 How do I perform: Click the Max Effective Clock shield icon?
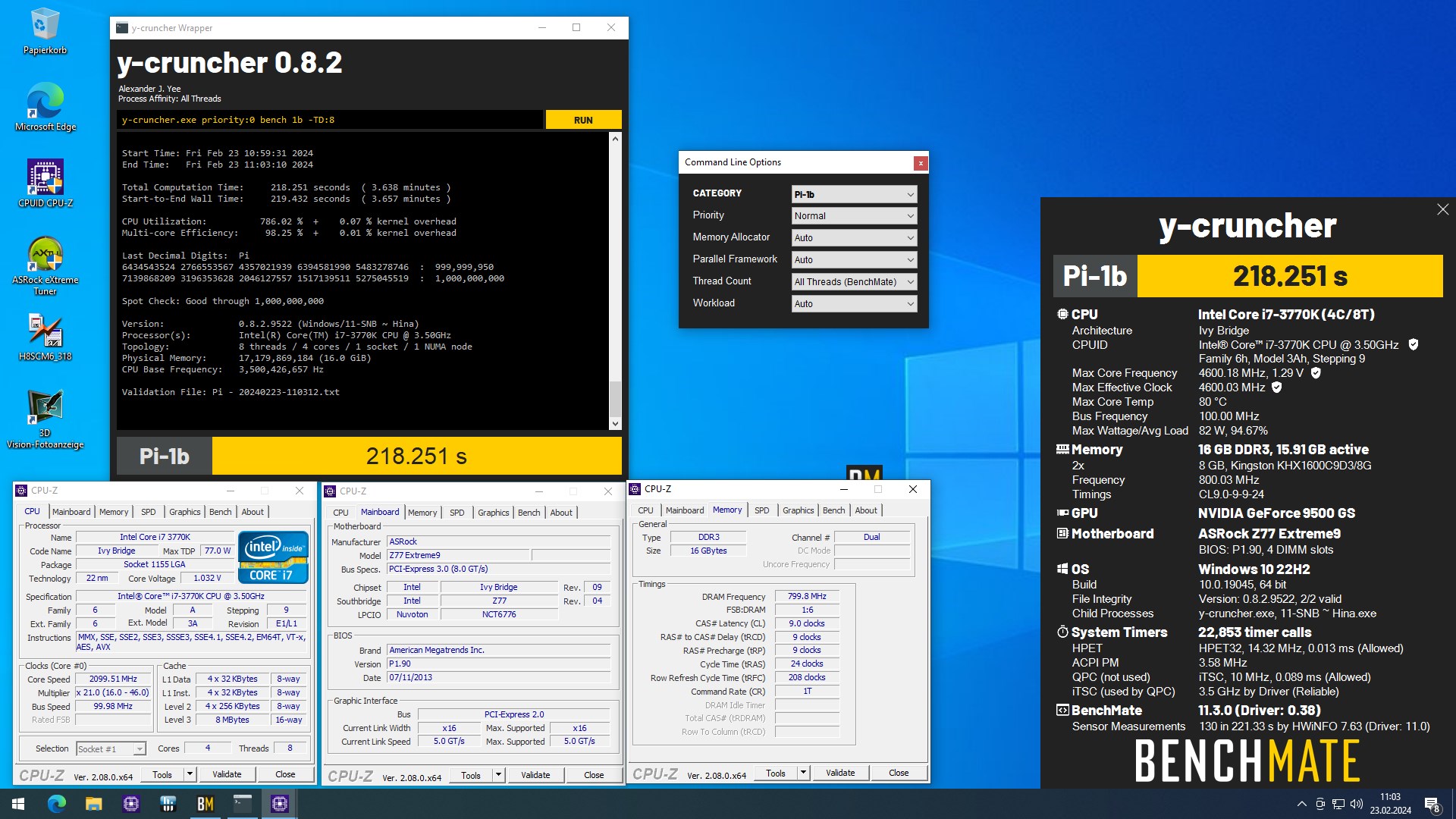(1277, 388)
